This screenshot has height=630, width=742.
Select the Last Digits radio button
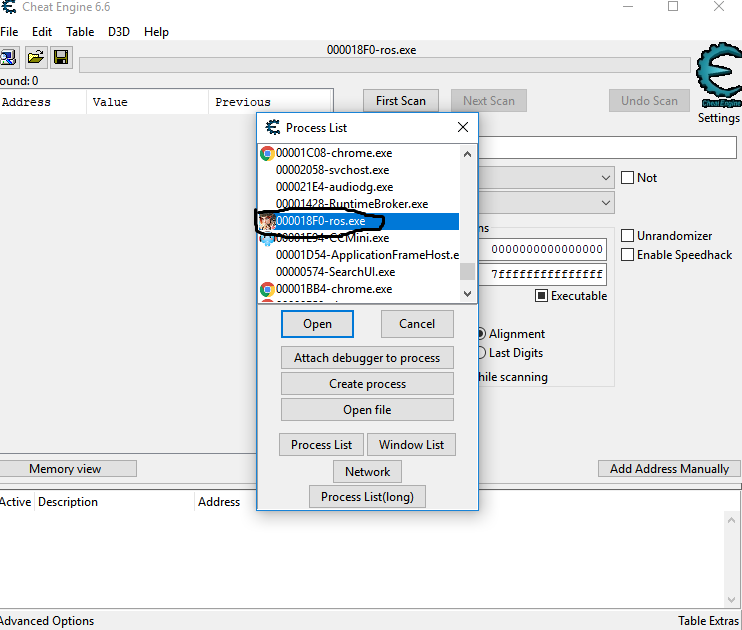tap(480, 353)
